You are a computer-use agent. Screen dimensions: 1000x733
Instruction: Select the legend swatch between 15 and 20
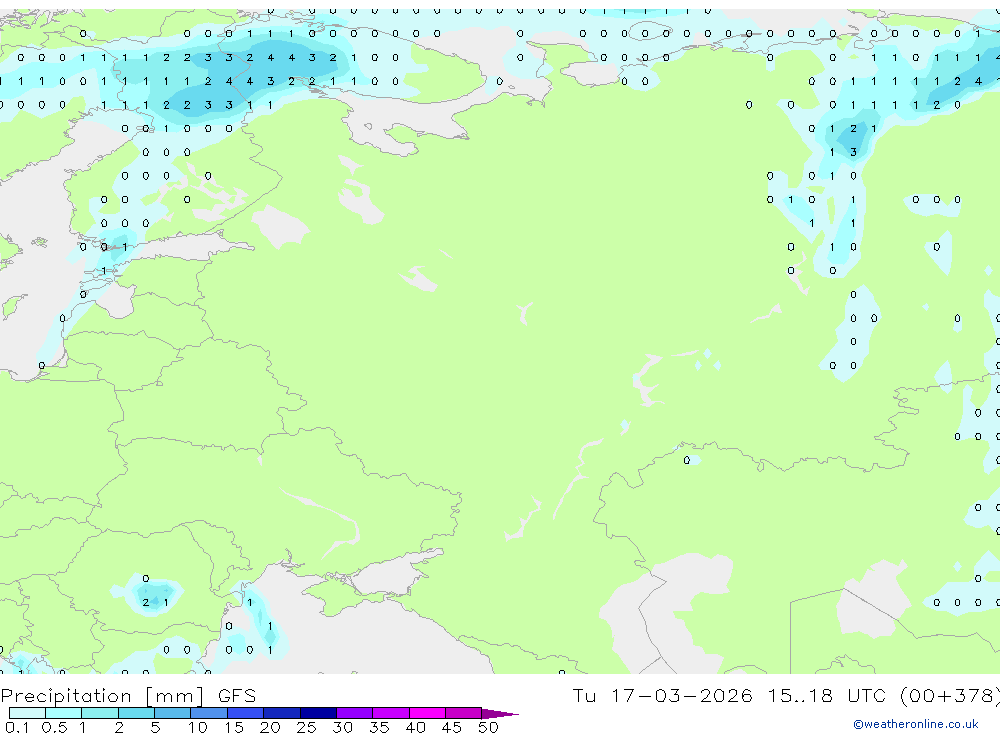(246, 713)
